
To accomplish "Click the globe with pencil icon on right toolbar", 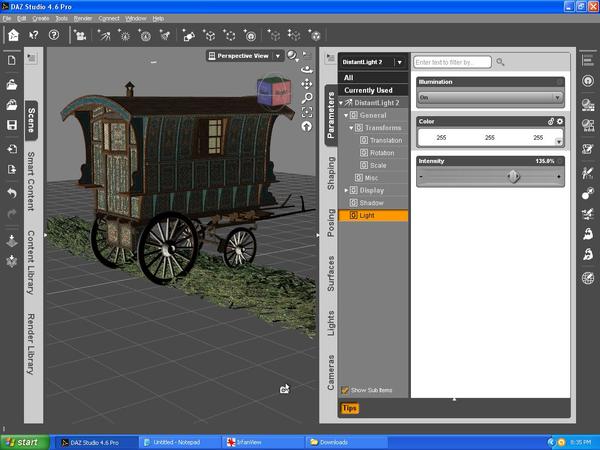I will tap(588, 278).
